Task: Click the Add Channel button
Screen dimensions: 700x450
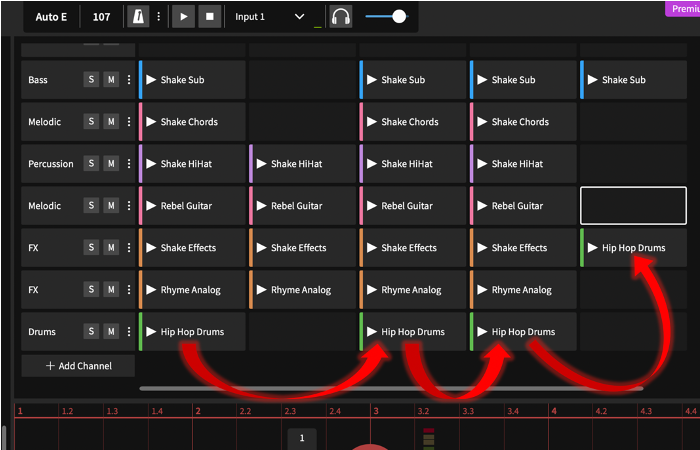Action: (78, 366)
